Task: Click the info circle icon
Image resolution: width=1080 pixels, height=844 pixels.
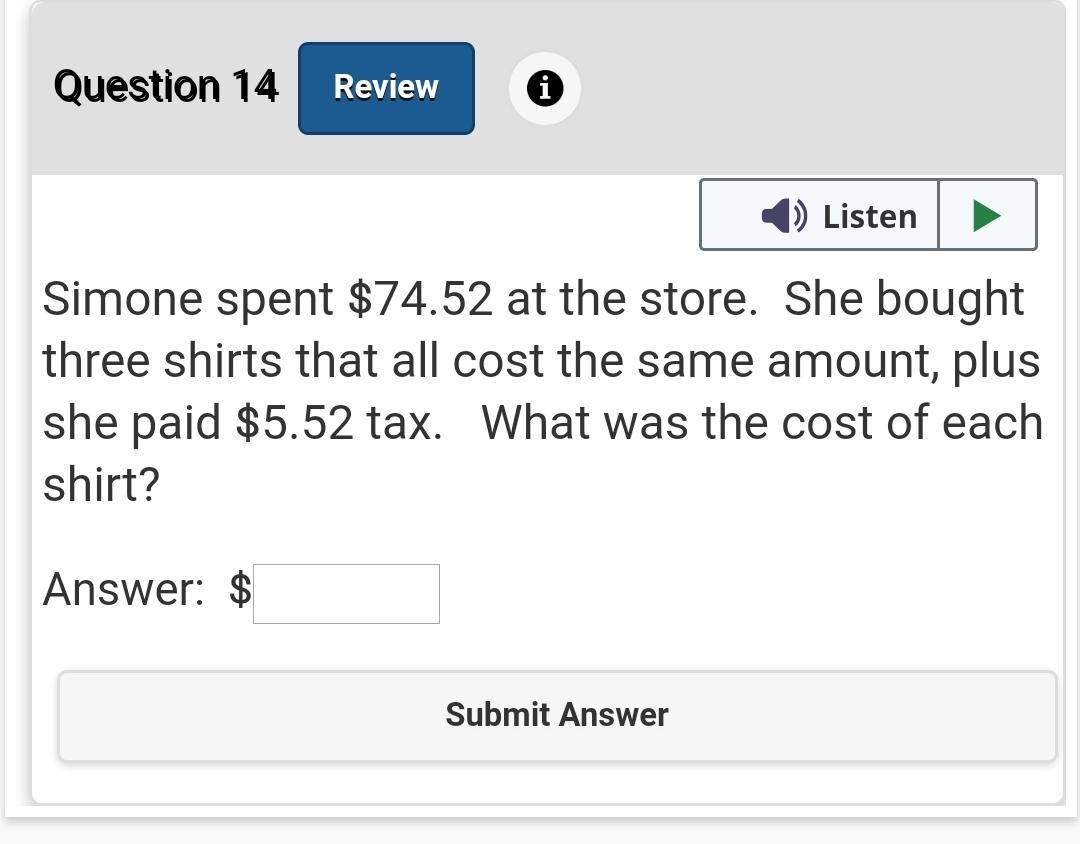Action: coord(544,89)
